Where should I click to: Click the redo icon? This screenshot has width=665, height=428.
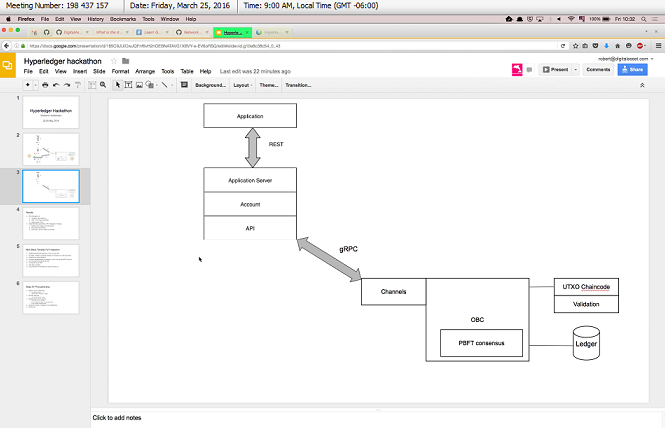click(x=67, y=85)
